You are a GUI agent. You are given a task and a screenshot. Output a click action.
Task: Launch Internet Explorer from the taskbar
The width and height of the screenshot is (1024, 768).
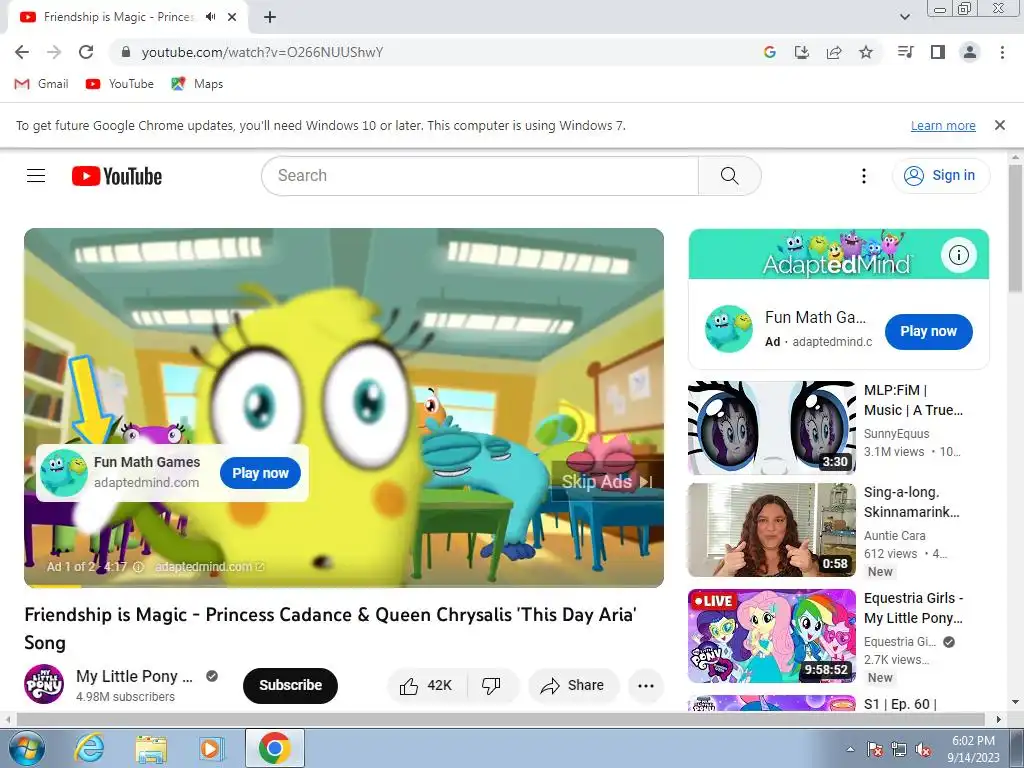pos(88,748)
